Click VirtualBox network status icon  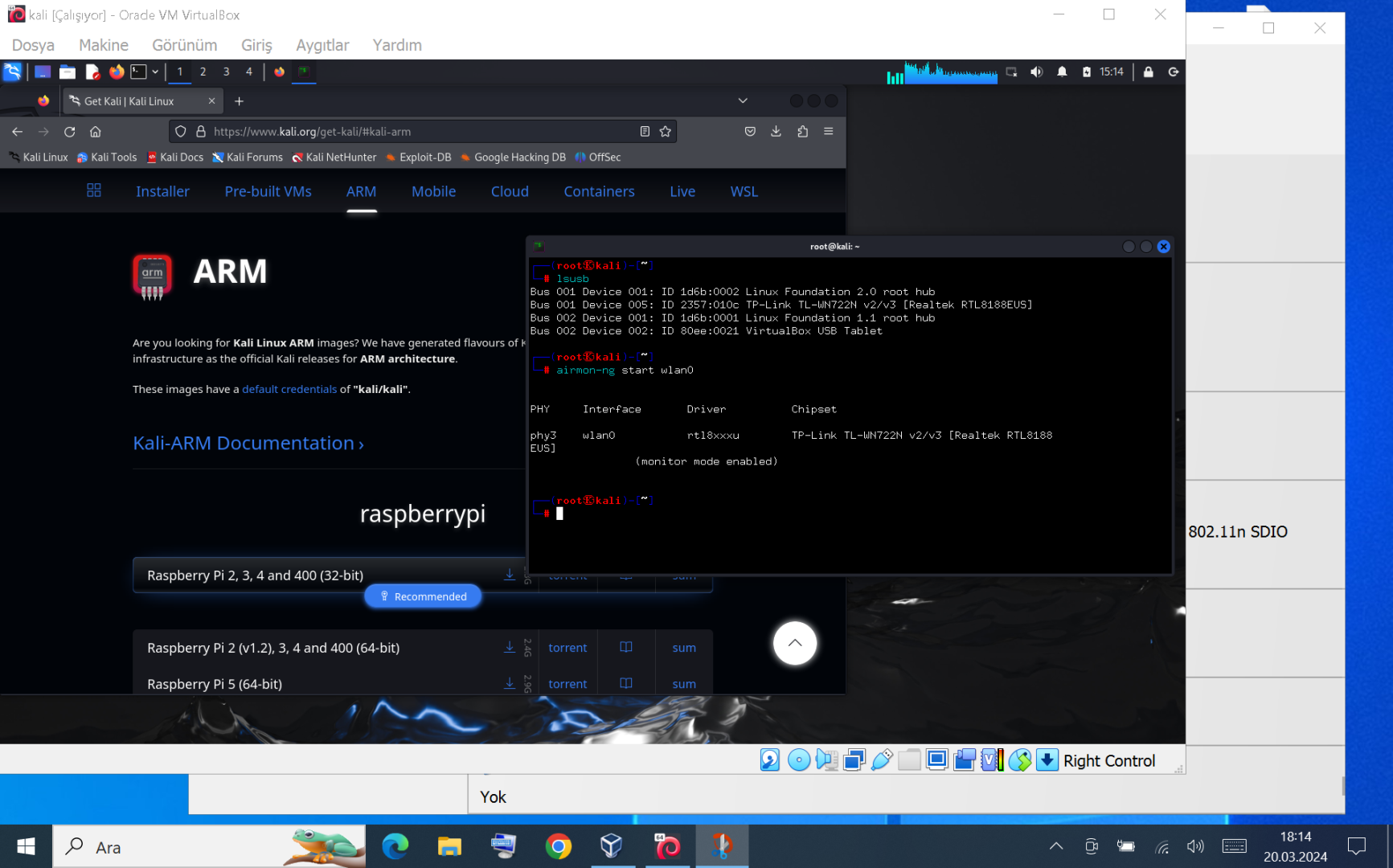tap(854, 760)
